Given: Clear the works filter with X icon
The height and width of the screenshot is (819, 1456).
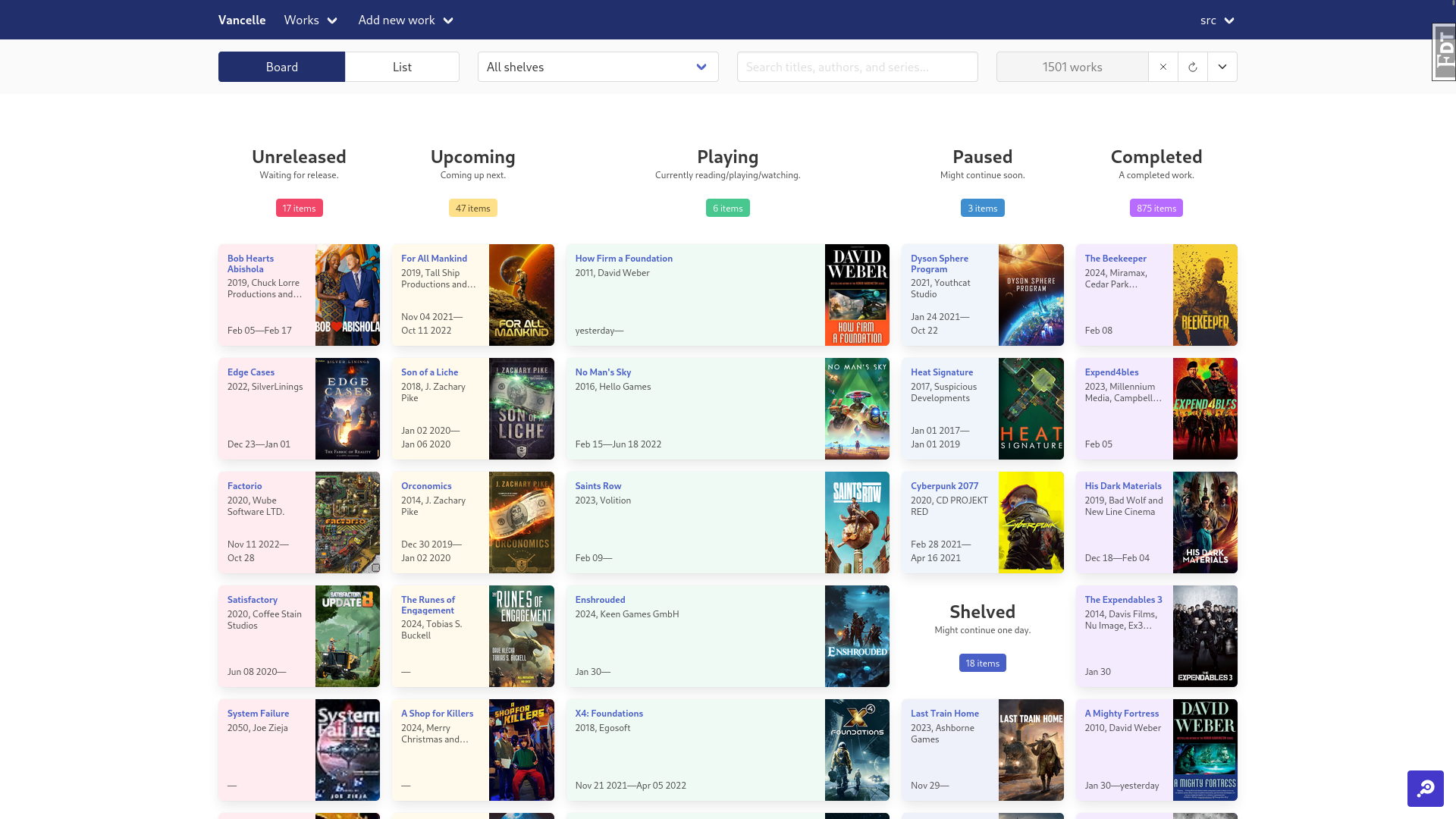Looking at the screenshot, I should coord(1163,67).
